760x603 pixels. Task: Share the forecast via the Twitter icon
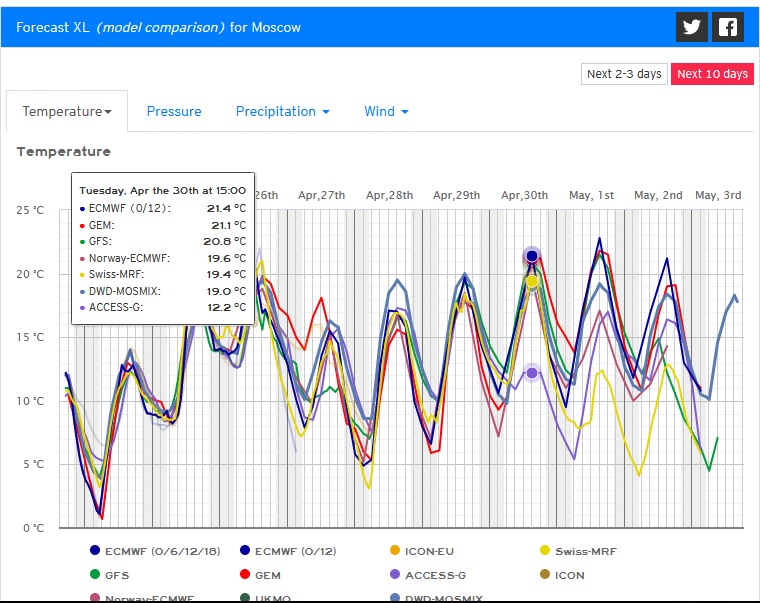pos(692,27)
